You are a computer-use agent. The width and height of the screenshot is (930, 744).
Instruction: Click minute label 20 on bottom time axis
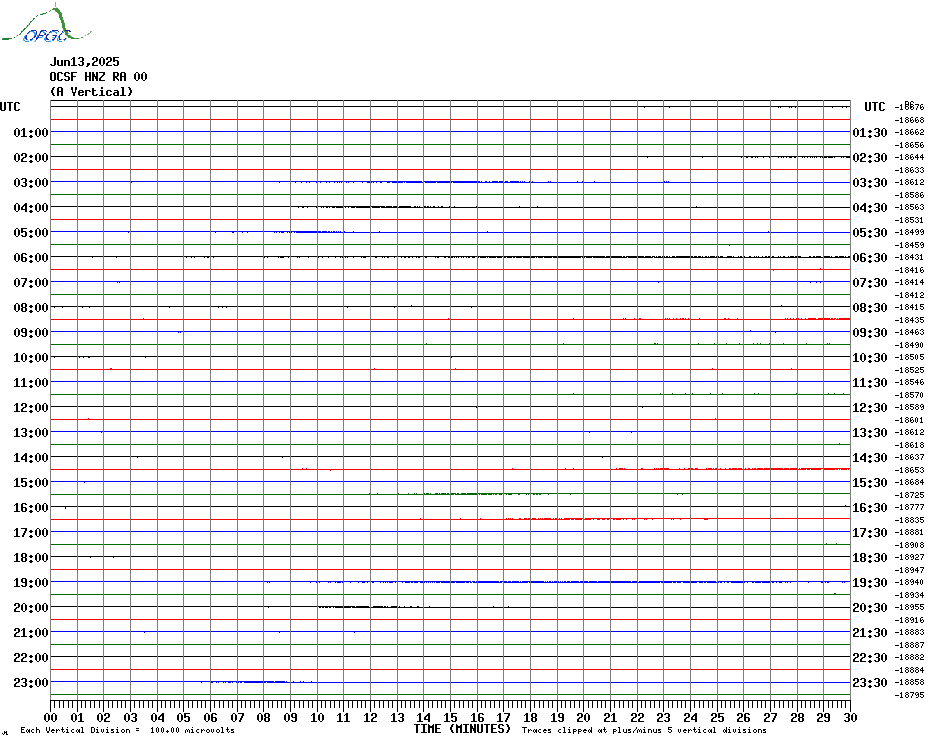tap(584, 718)
